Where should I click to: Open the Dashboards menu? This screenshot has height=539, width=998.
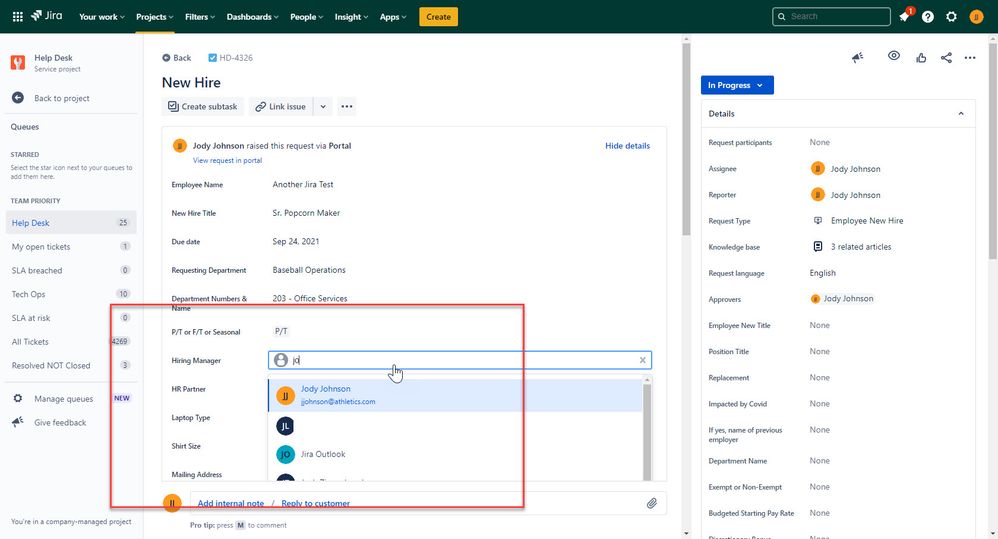253,17
